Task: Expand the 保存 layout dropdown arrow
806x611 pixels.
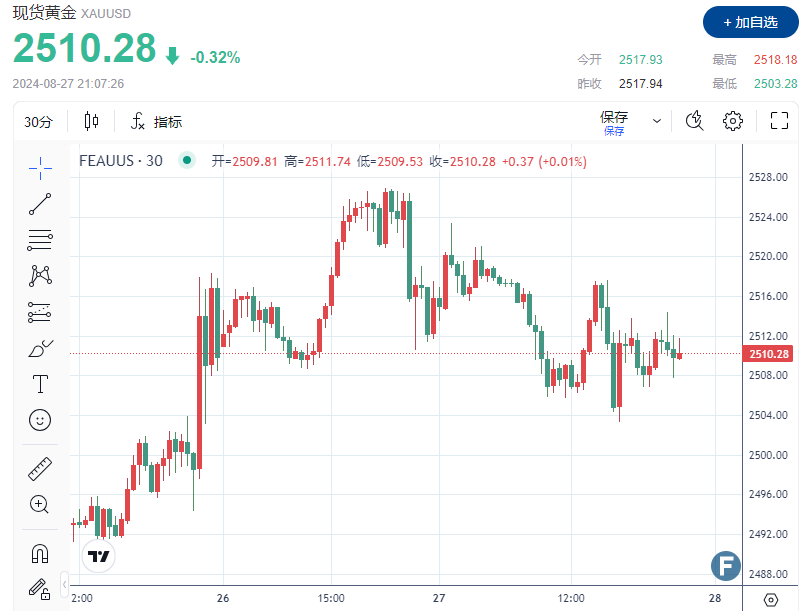Action: click(657, 121)
